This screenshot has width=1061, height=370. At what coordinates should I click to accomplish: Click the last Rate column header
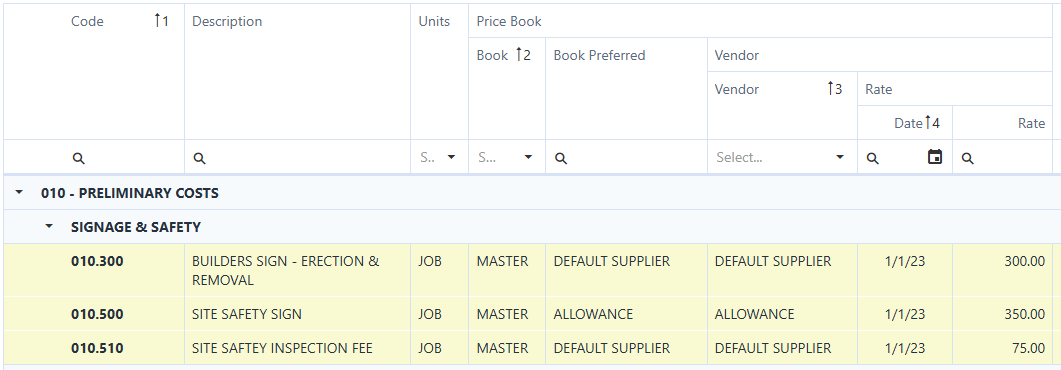(x=1003, y=123)
